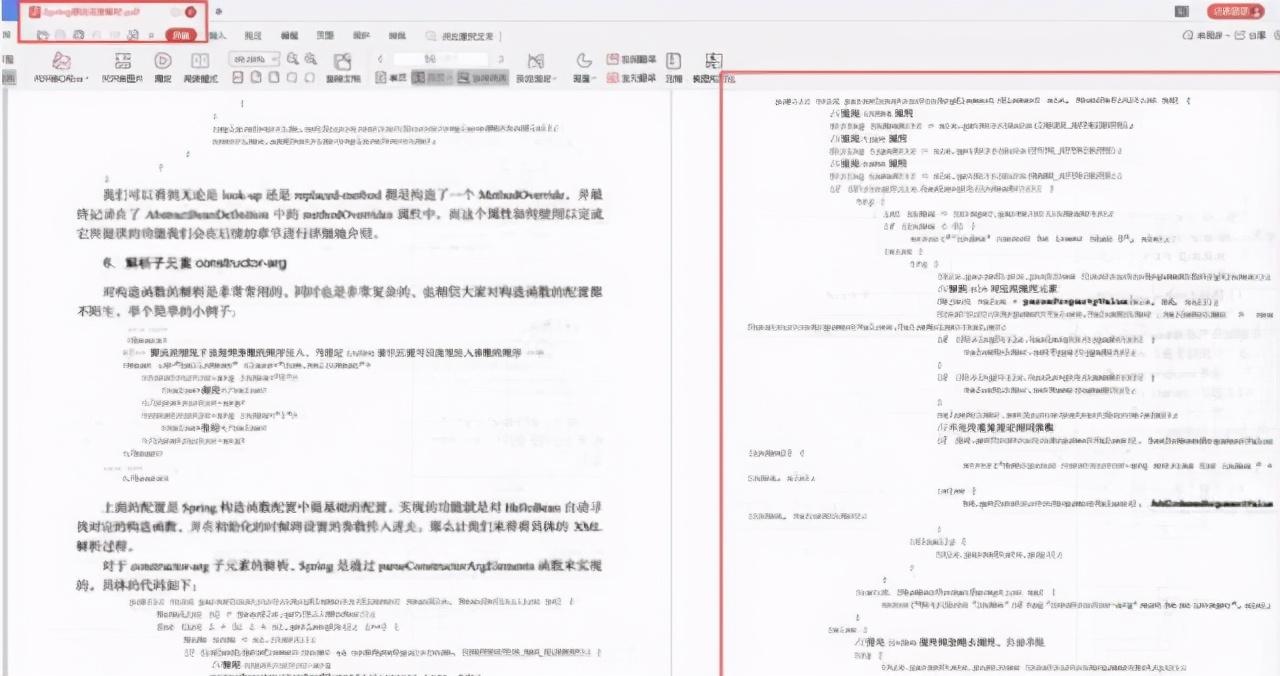This screenshot has width=1280, height=676.
Task: Select double page view mode
Action: tap(432, 78)
